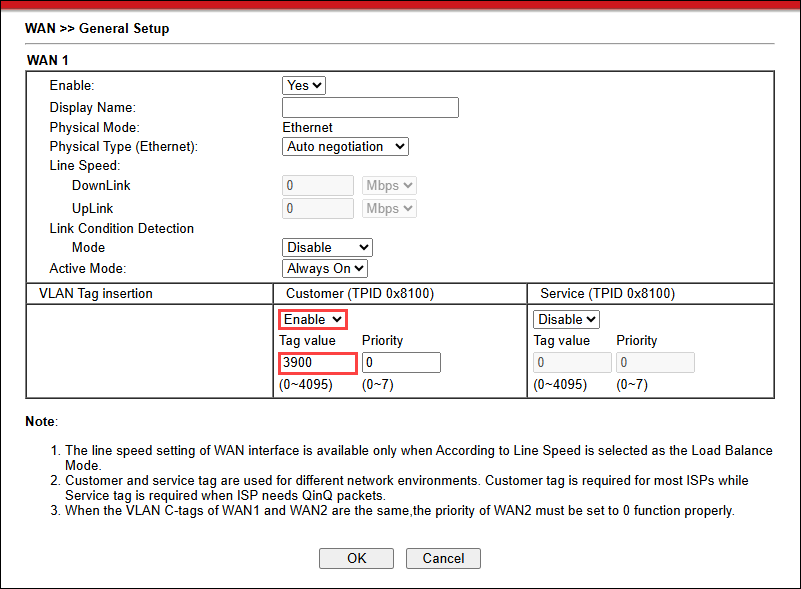Click the UpLink speed input field
Viewport: 801px width, 589px height.
click(x=318, y=209)
